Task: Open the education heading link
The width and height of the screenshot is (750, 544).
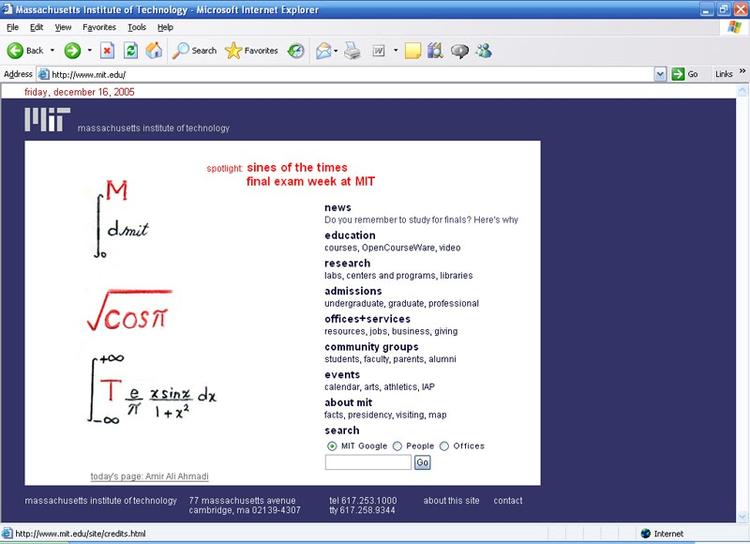Action: [x=350, y=235]
